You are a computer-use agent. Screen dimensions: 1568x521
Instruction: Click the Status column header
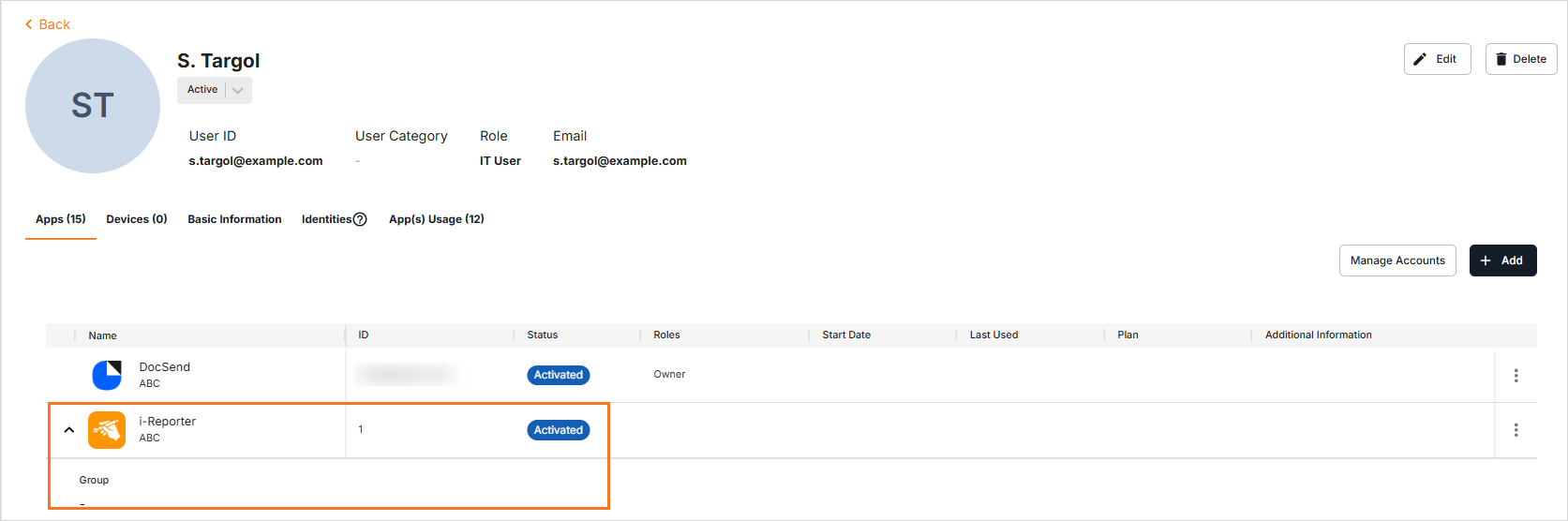542,335
